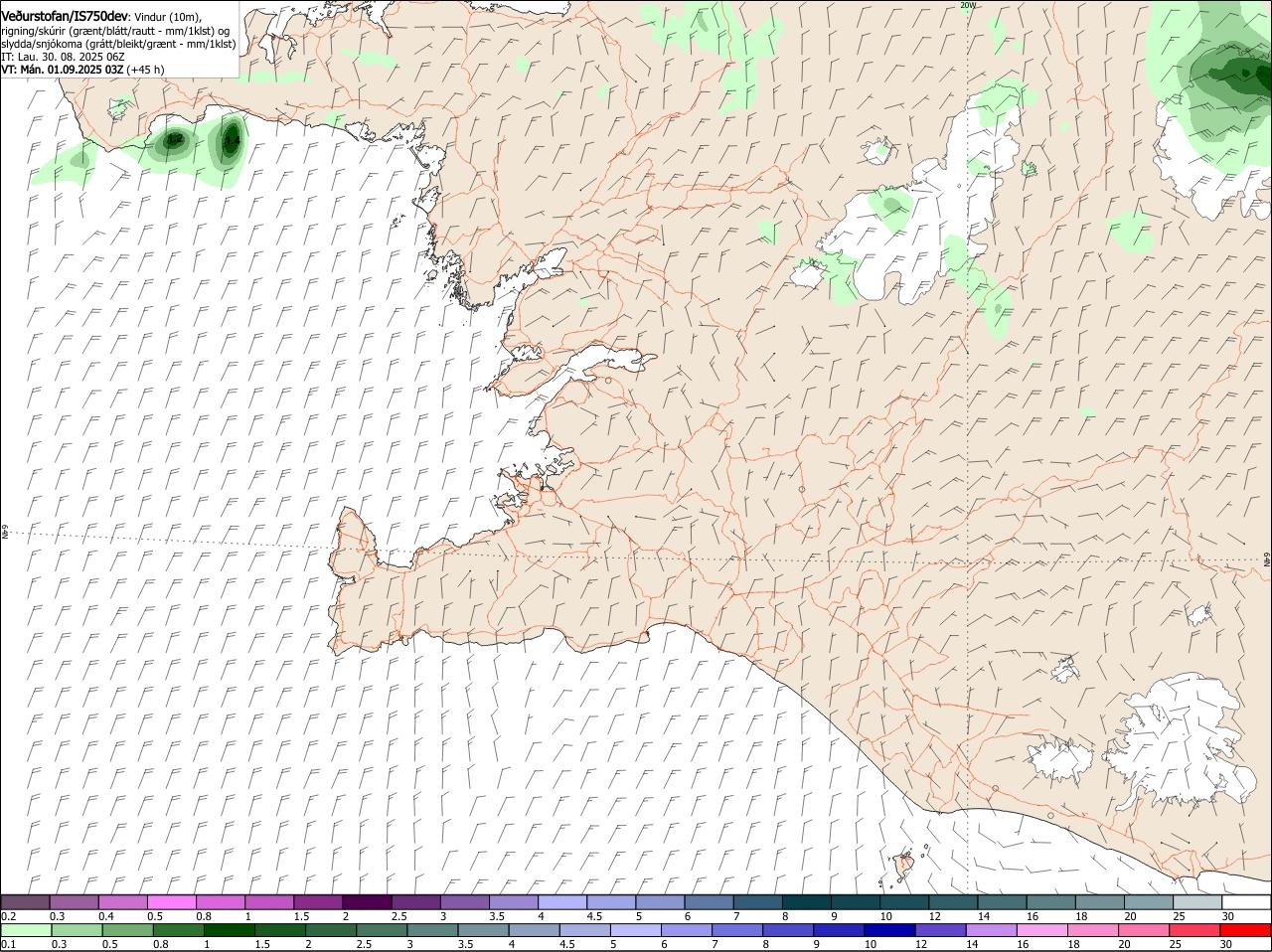Select the dark purple swatch, 2 to 2.5
The image size is (1272, 952).
[x=367, y=901]
